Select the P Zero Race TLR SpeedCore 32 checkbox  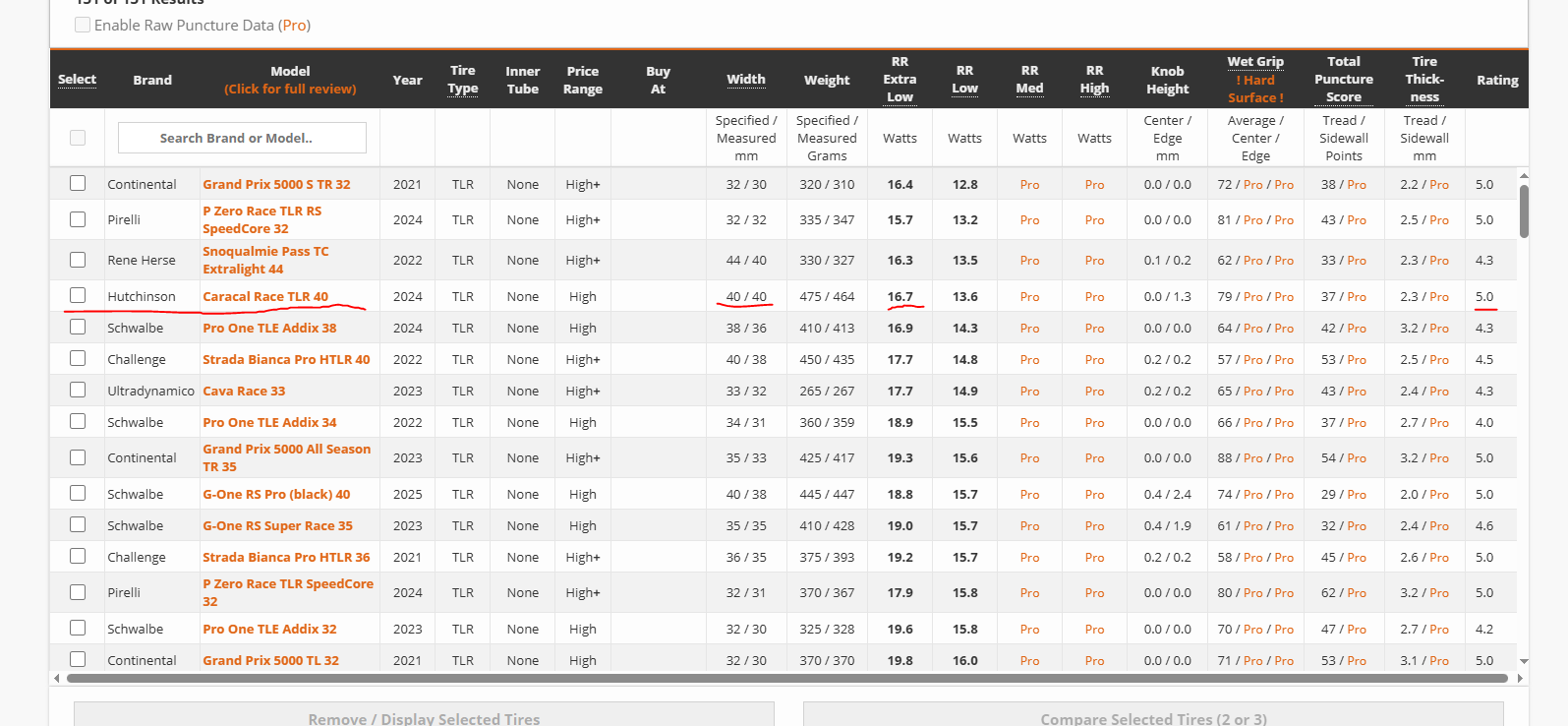click(78, 592)
